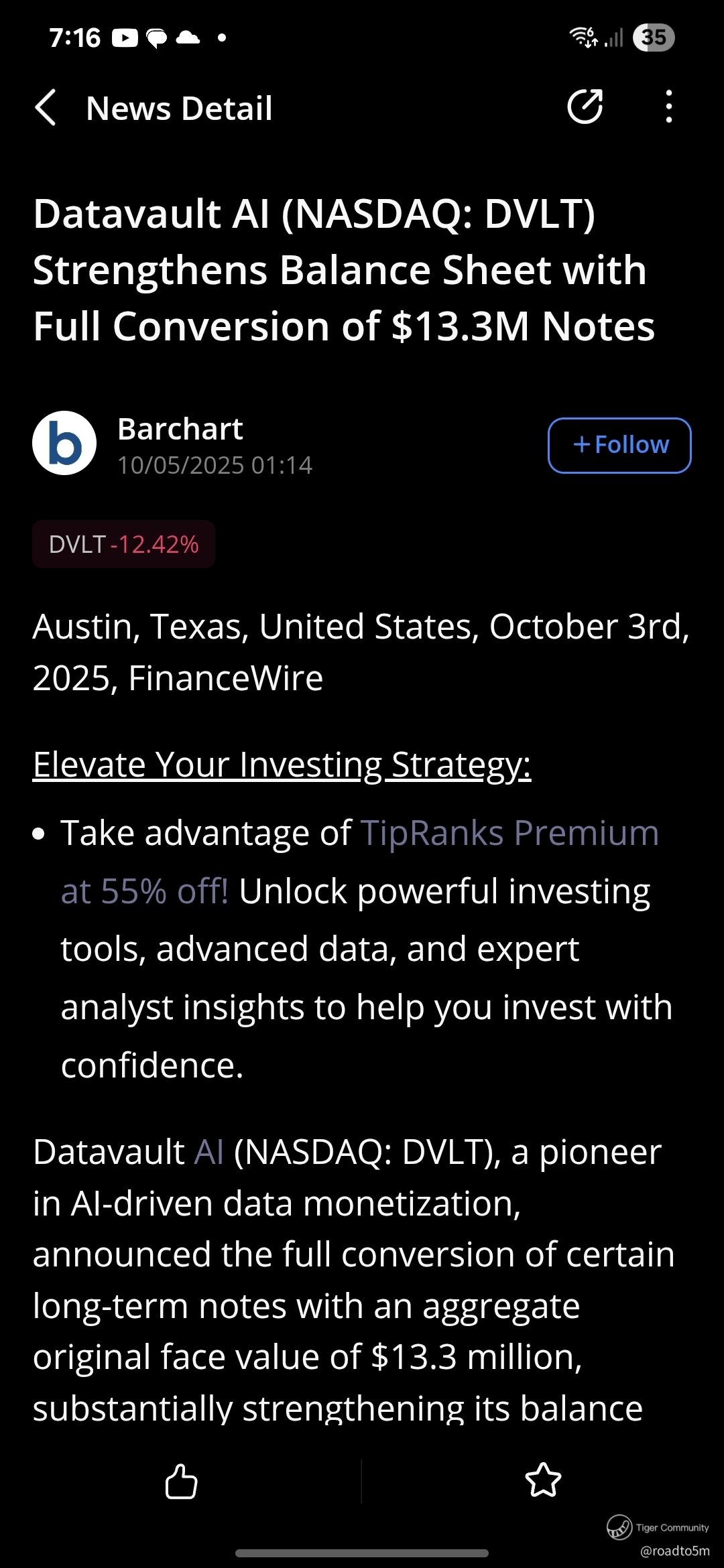This screenshot has height=1568, width=724.
Task: Tap the Tiger Community watermark logo
Action: tap(619, 1527)
